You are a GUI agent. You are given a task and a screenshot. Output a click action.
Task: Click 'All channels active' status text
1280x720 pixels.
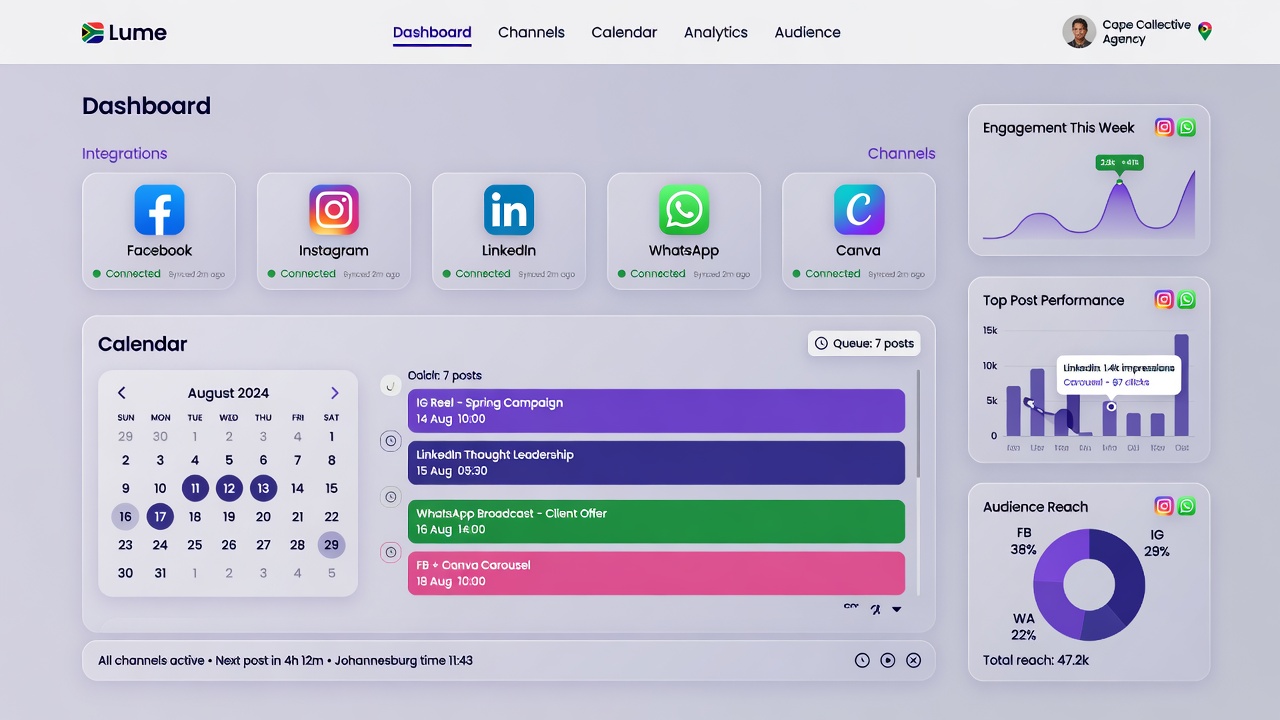coord(152,660)
